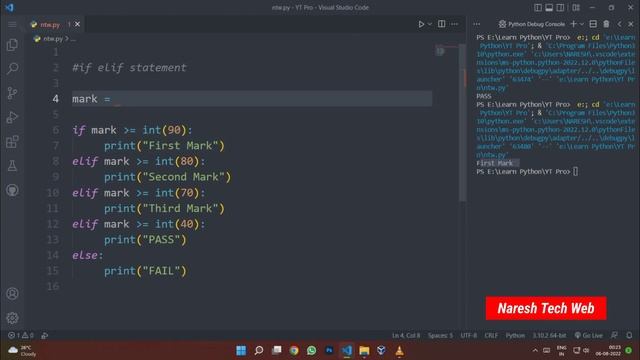Click the print("Second Mark") line
The height and width of the screenshot is (360, 640).
pos(167,177)
